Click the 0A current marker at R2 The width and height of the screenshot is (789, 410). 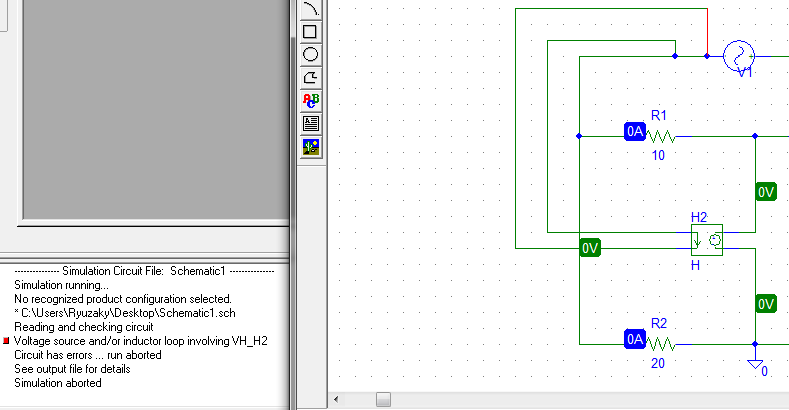click(634, 340)
